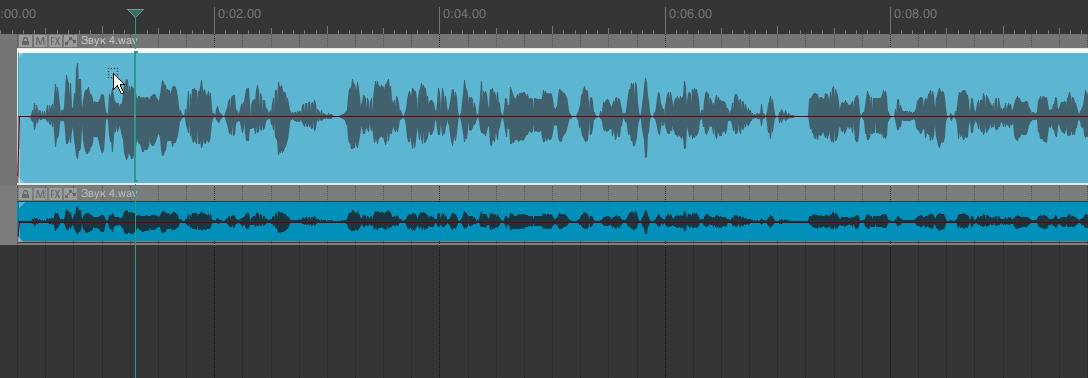The image size is (1088, 378).
Task: Click envelope icon on upper Звук 4.wav event
Action: (70, 41)
